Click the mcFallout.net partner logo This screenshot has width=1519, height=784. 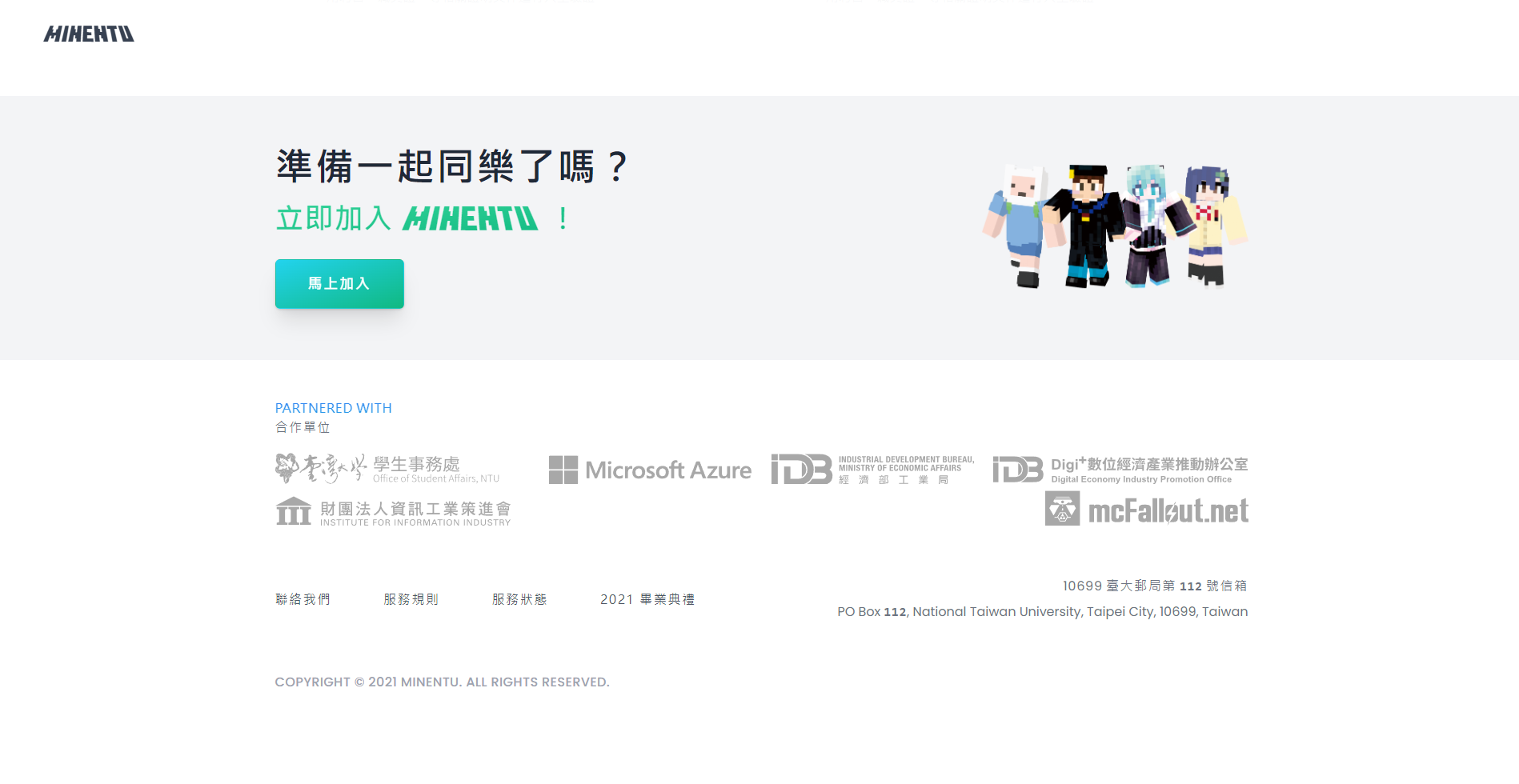1146,510
